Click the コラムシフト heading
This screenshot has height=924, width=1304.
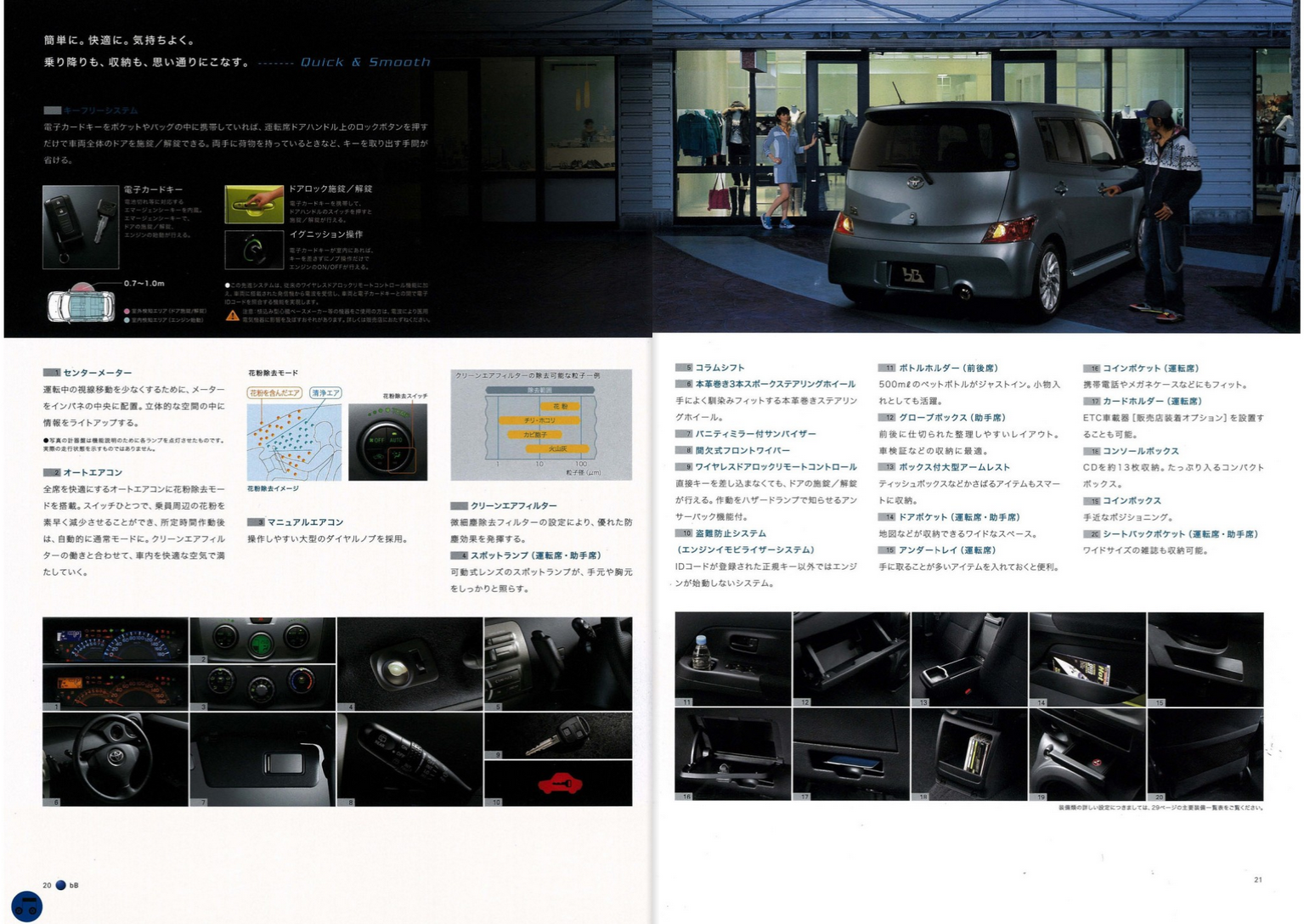pyautogui.click(x=719, y=368)
